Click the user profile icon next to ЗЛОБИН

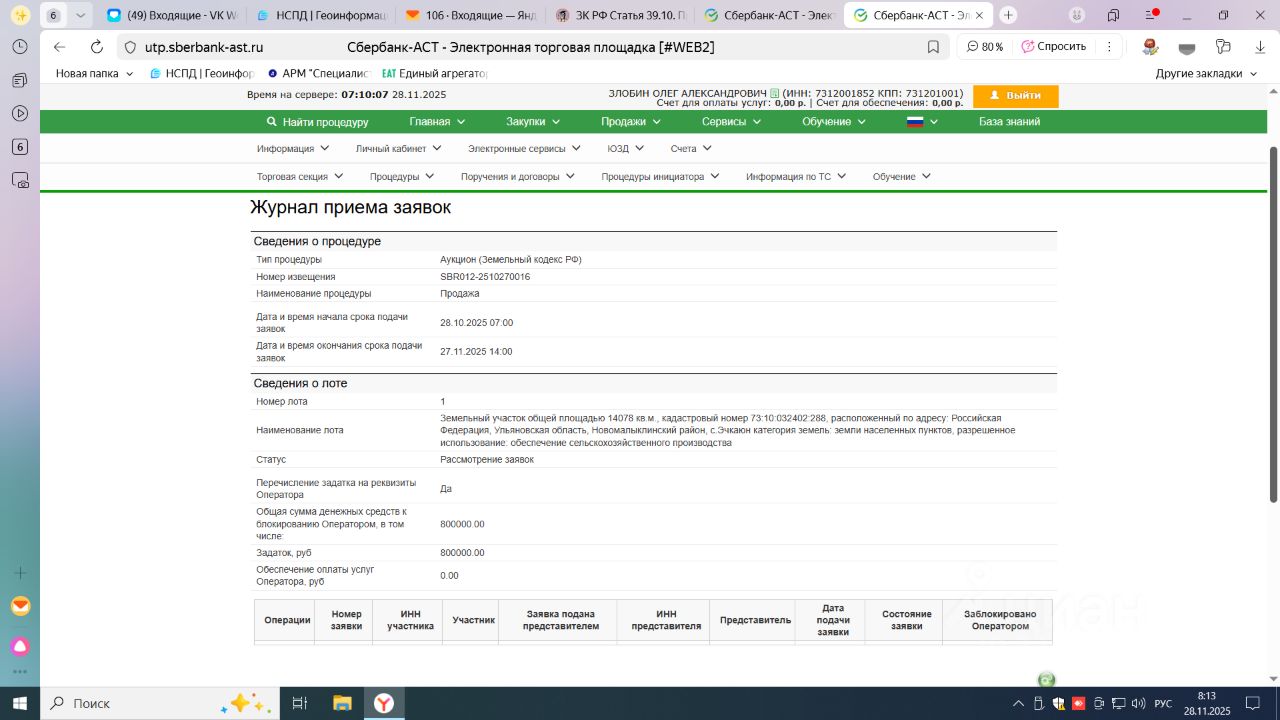774,94
